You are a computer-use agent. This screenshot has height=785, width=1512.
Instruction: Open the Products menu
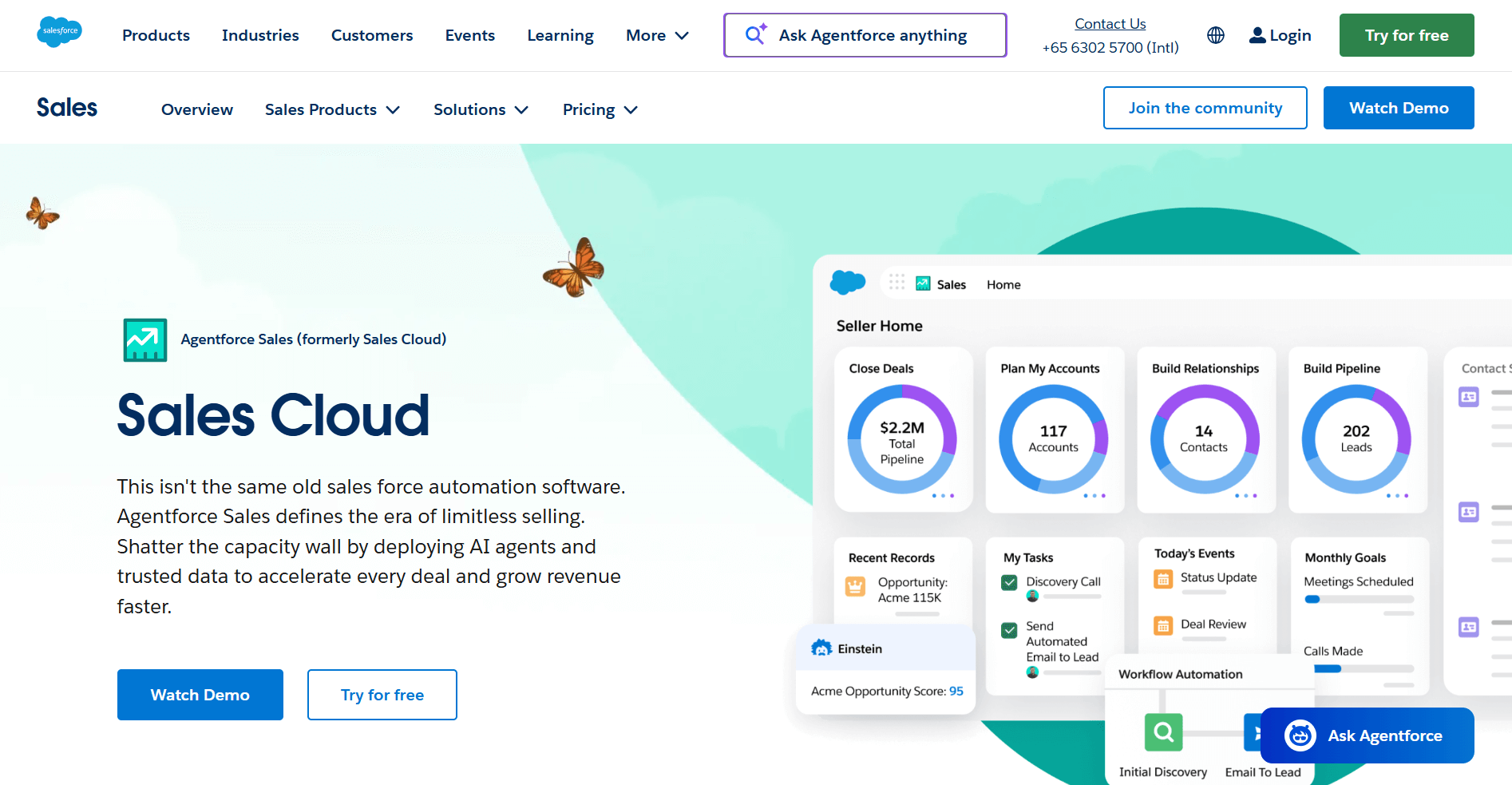coord(156,35)
